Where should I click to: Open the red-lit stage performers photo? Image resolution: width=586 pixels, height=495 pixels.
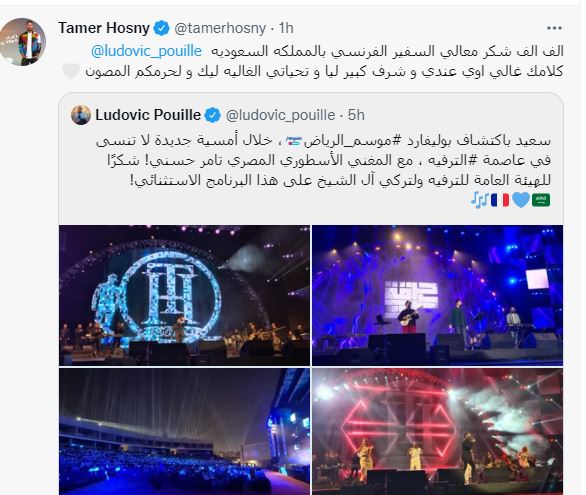point(437,431)
